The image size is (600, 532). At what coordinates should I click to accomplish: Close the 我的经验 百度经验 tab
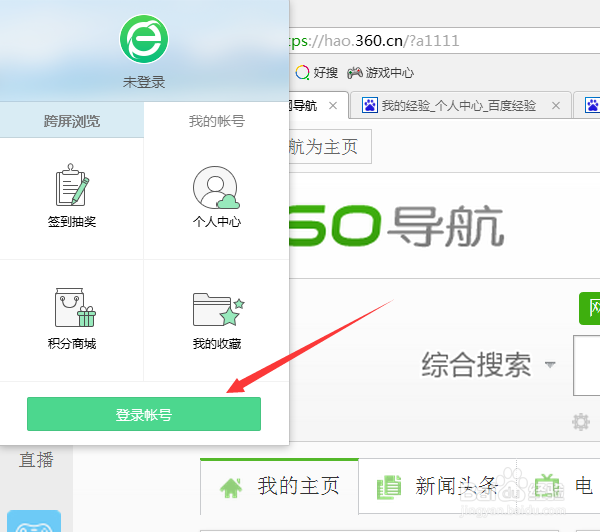(556, 105)
